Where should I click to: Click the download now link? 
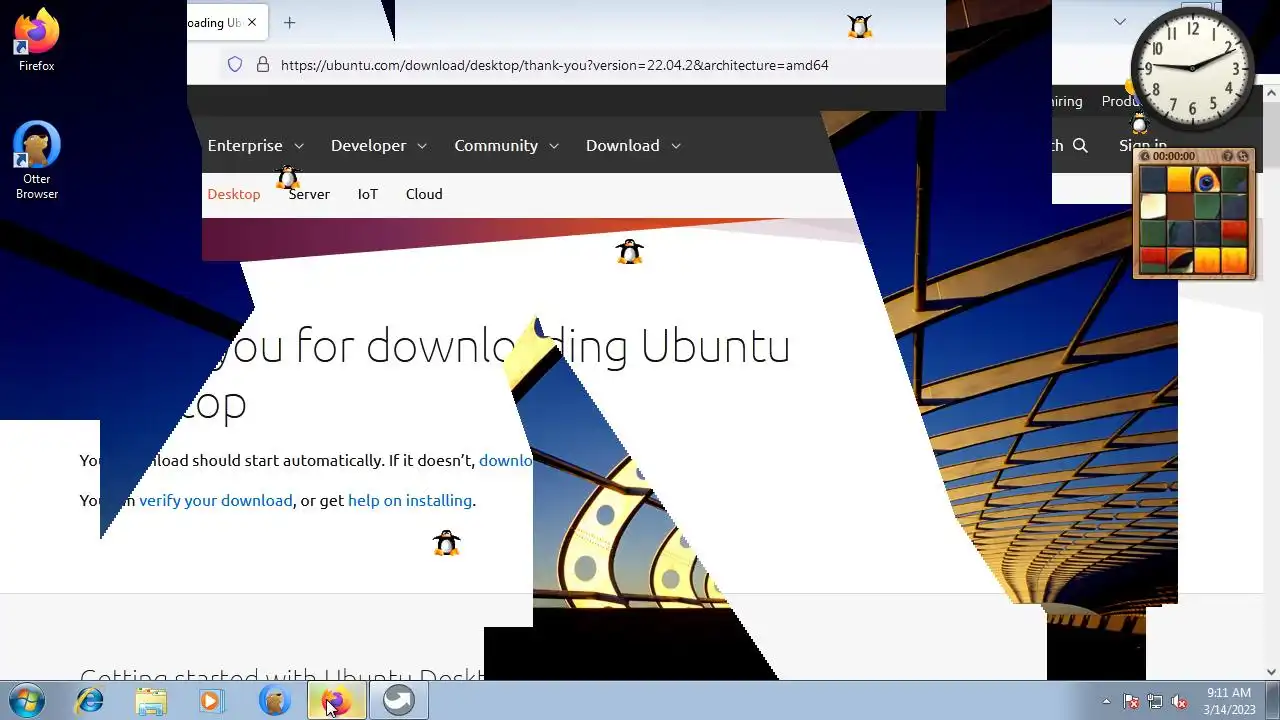[506, 460]
